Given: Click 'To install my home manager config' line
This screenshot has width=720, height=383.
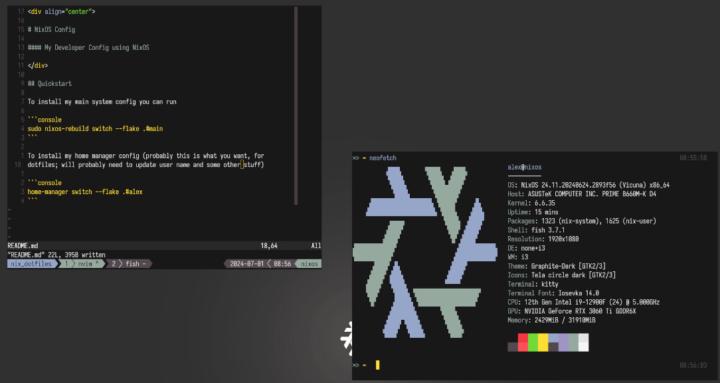Looking at the screenshot, I should 146,156.
